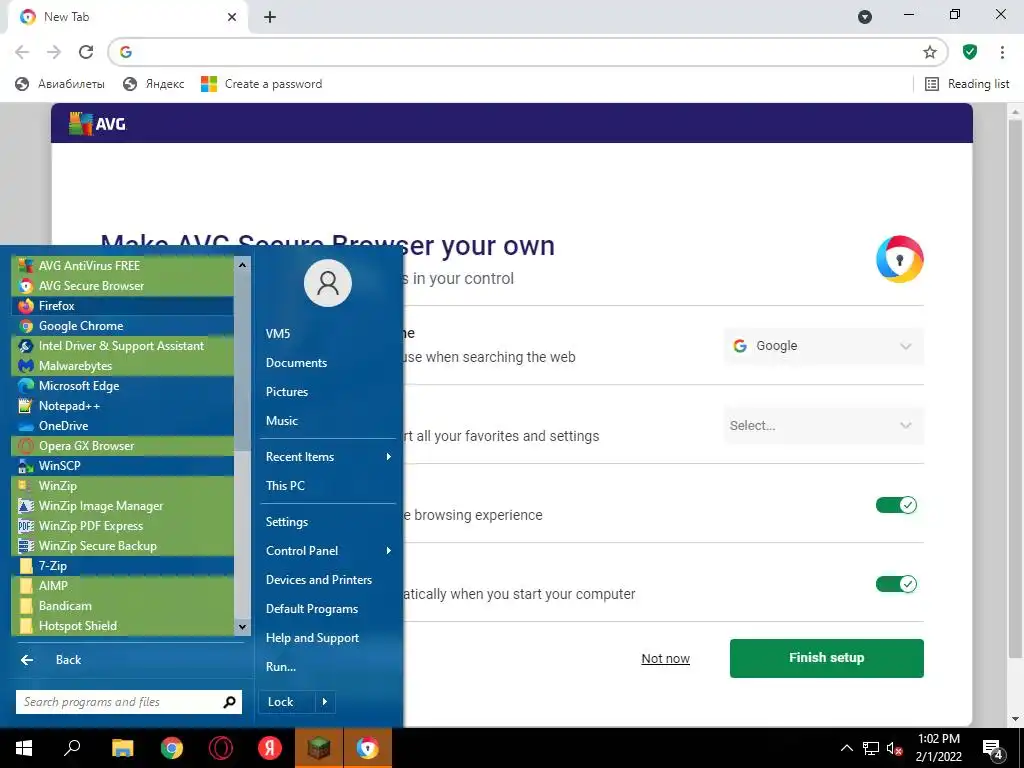Switch to Minecraft taskbar app

pyautogui.click(x=319, y=748)
